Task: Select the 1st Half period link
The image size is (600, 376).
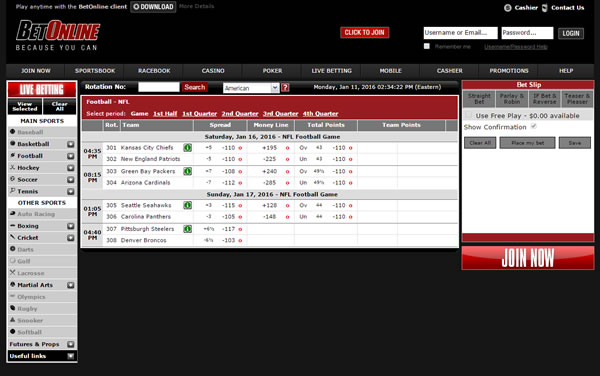Action: (x=165, y=114)
